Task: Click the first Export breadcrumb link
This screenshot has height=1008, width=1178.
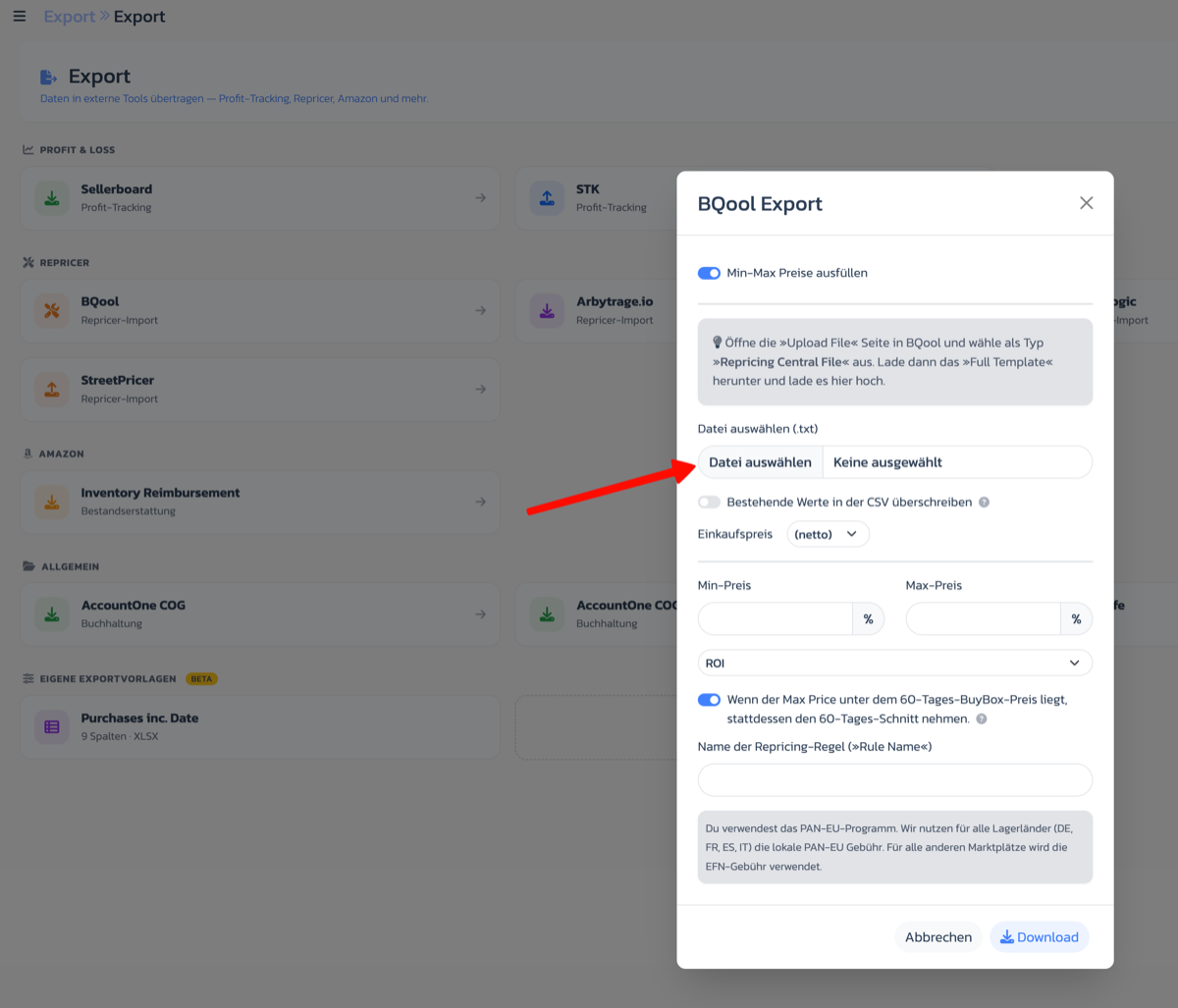Action: point(70,17)
